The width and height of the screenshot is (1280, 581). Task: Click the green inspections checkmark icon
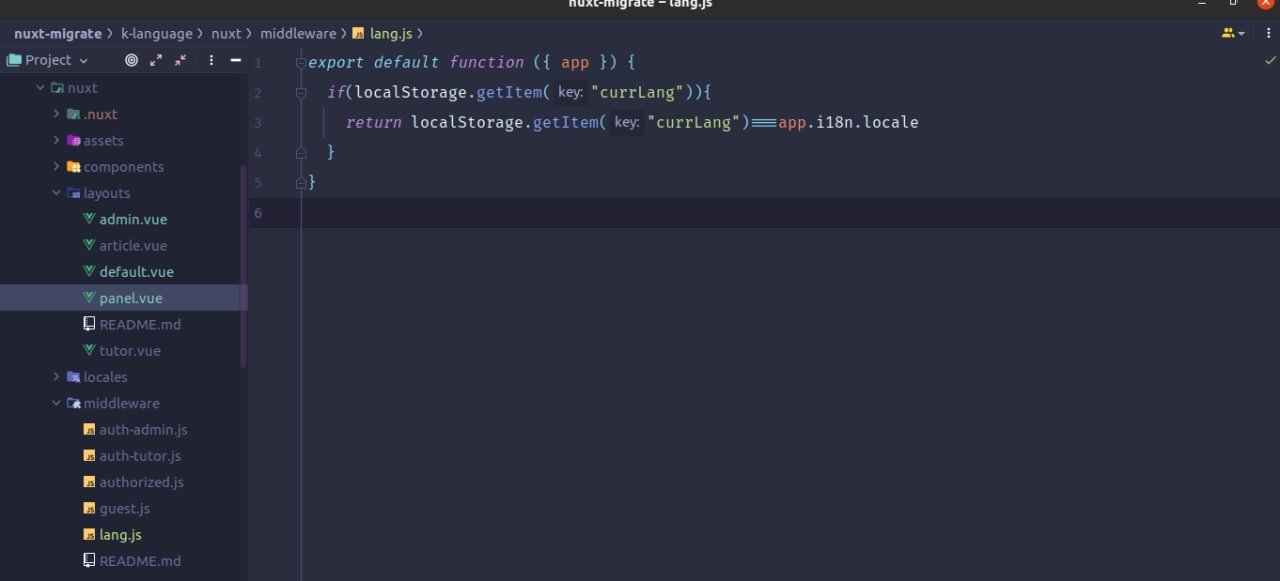[x=1270, y=61]
